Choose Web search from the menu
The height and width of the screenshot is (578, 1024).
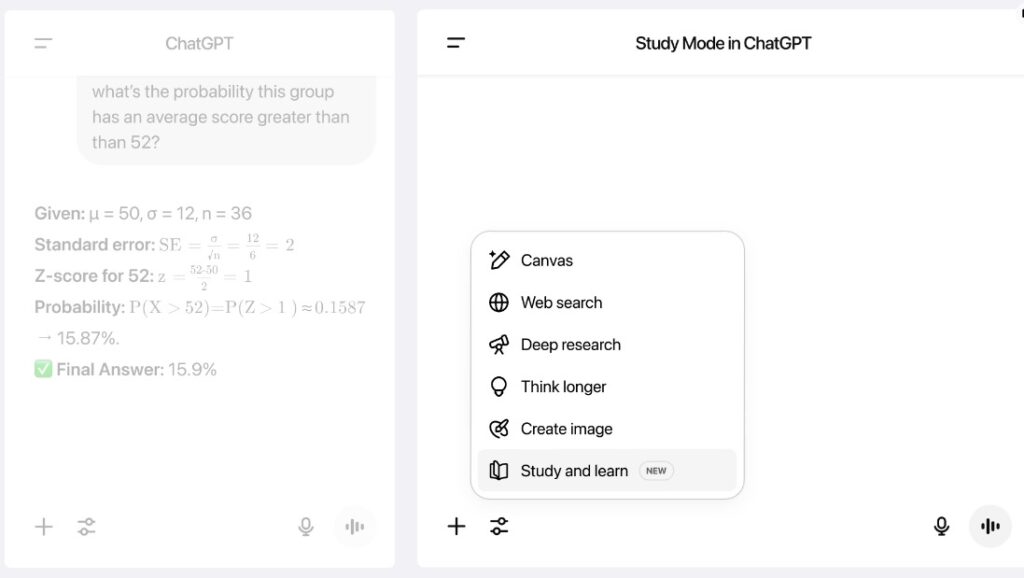tap(560, 302)
